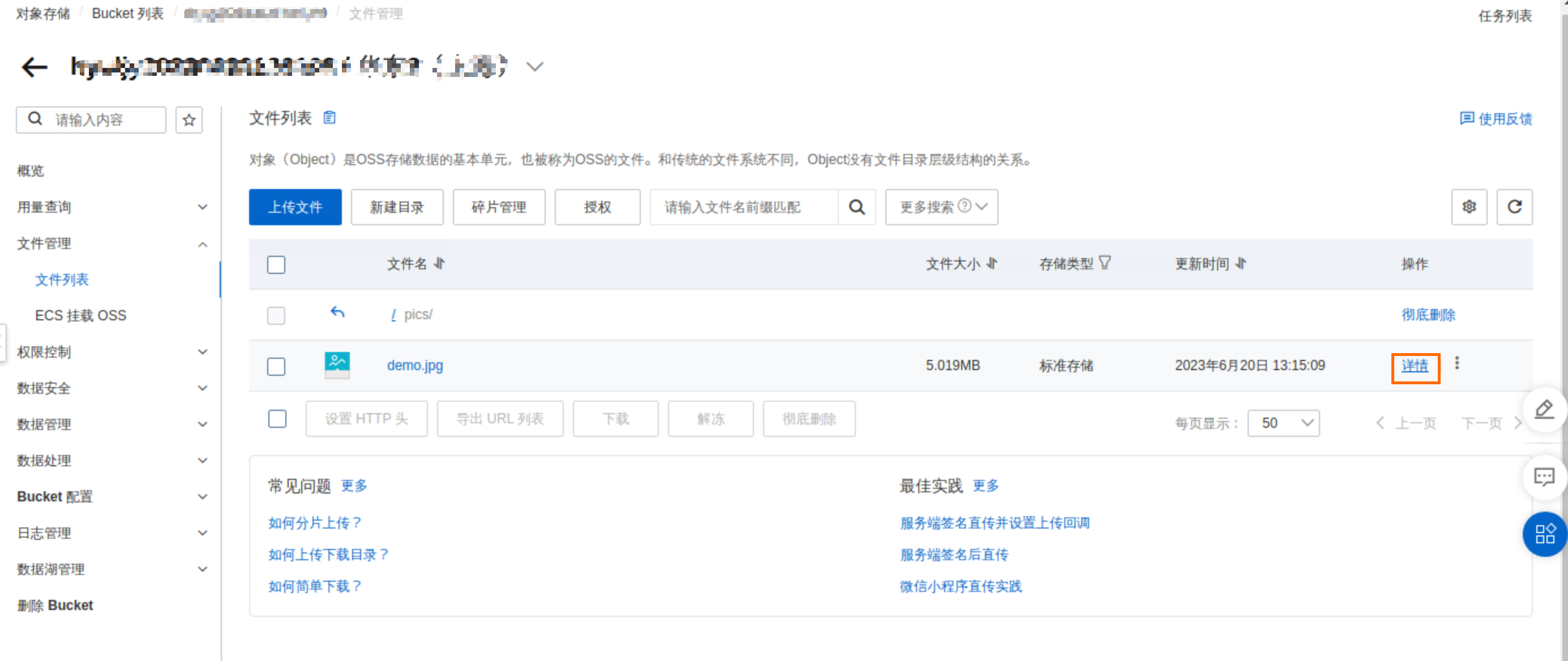Tick the checkbox for demo.jpg
The image size is (1568, 661).
(x=276, y=366)
